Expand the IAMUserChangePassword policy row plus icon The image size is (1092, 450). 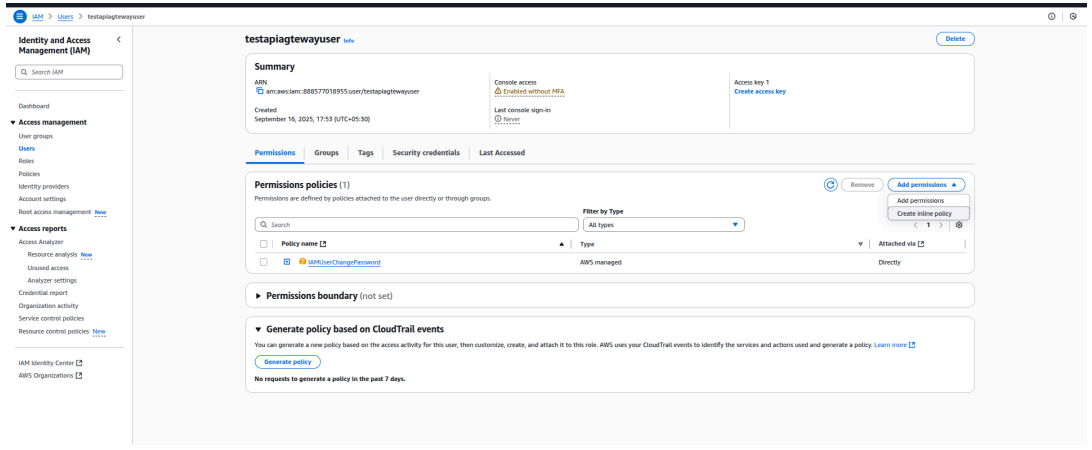pos(286,262)
